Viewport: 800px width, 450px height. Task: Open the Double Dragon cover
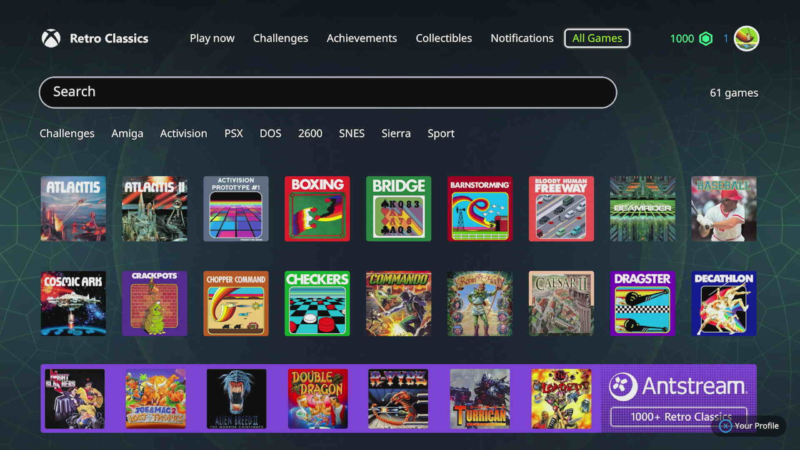[x=318, y=399]
